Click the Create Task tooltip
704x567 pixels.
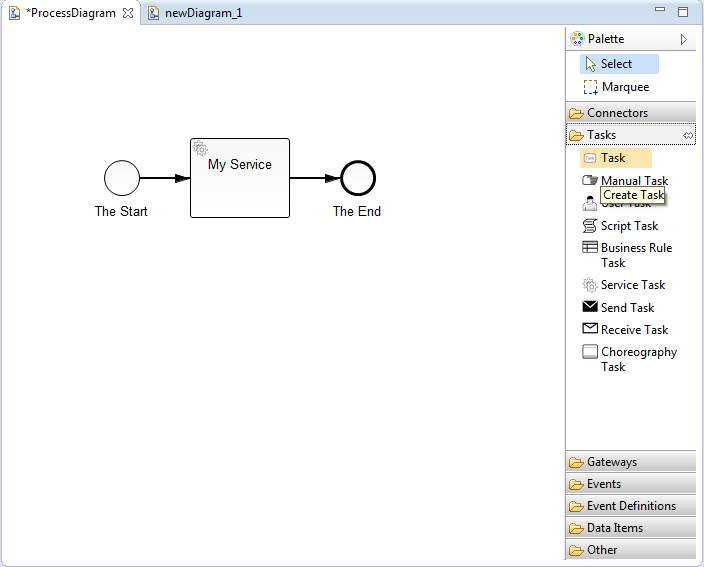coord(633,195)
